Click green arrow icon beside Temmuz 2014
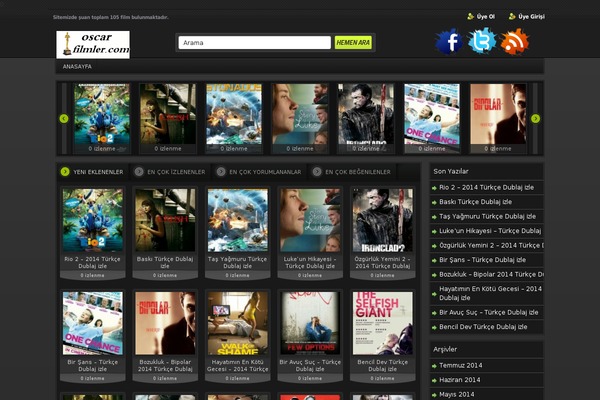 click(434, 366)
